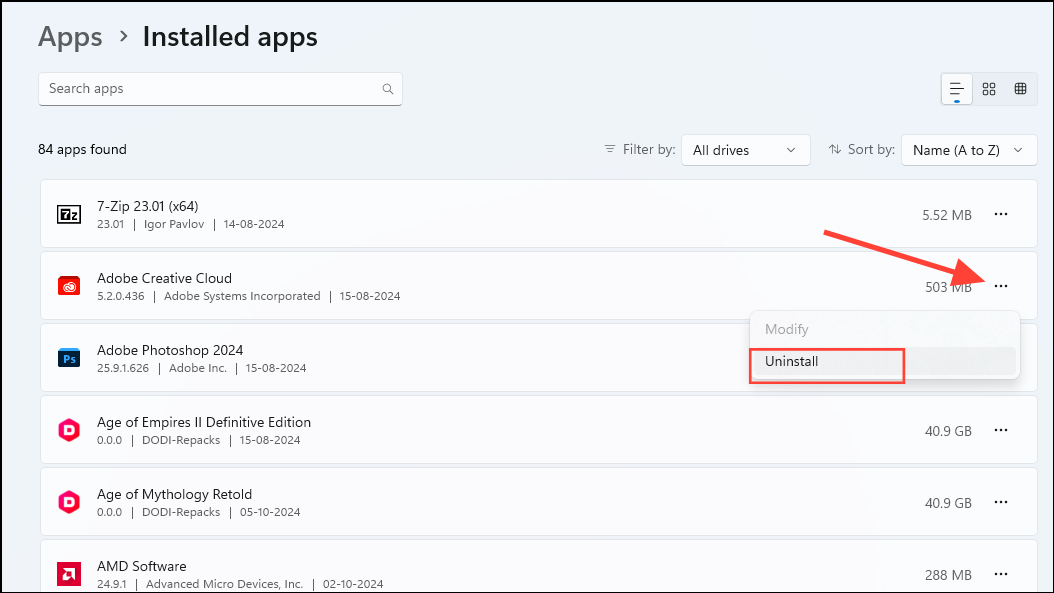Select Uninstall from the context menu
Screen dimensions: 1054x593
point(883,362)
